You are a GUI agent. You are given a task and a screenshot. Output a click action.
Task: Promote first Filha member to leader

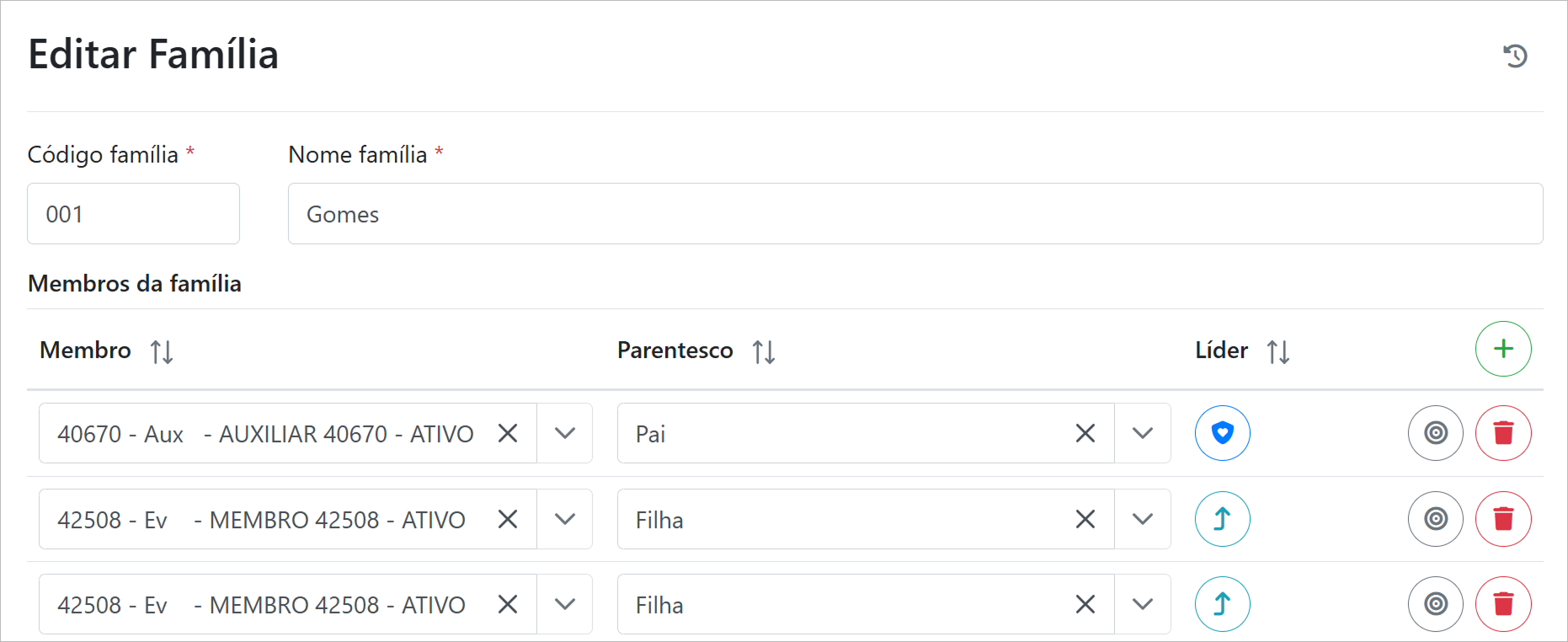pyautogui.click(x=1222, y=519)
